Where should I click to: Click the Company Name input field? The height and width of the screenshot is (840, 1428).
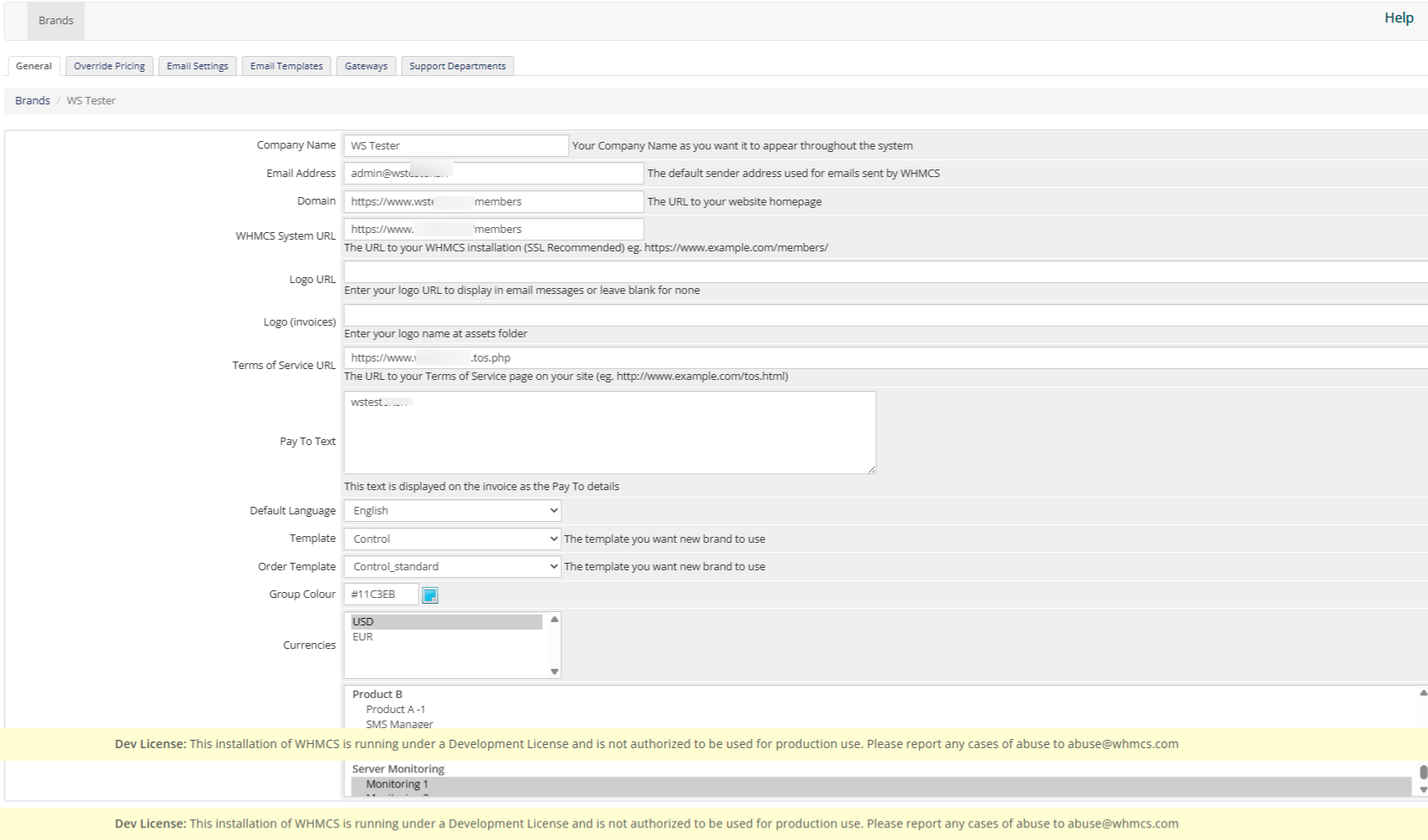point(456,146)
